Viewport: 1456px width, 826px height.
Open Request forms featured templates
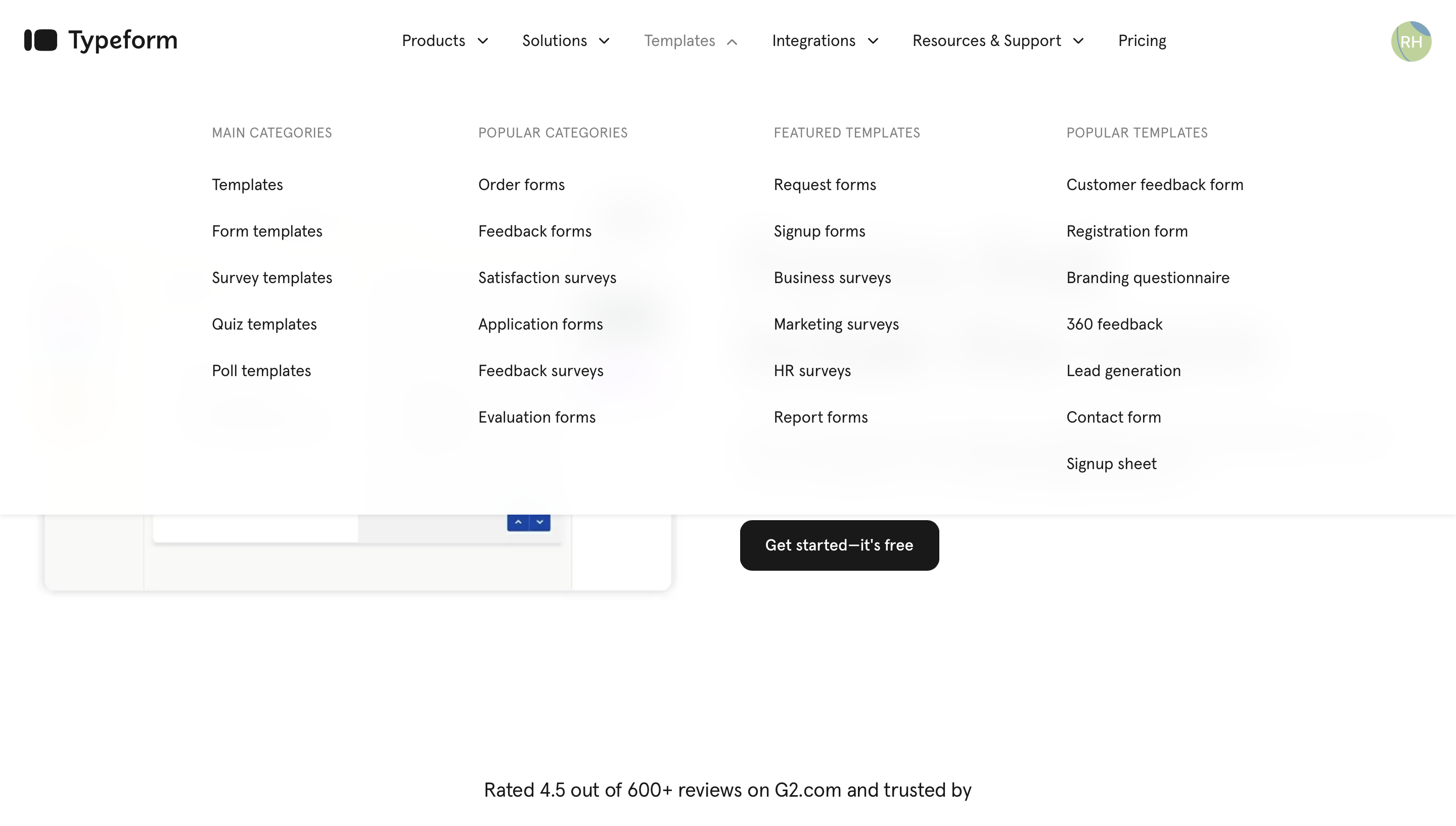tap(825, 185)
